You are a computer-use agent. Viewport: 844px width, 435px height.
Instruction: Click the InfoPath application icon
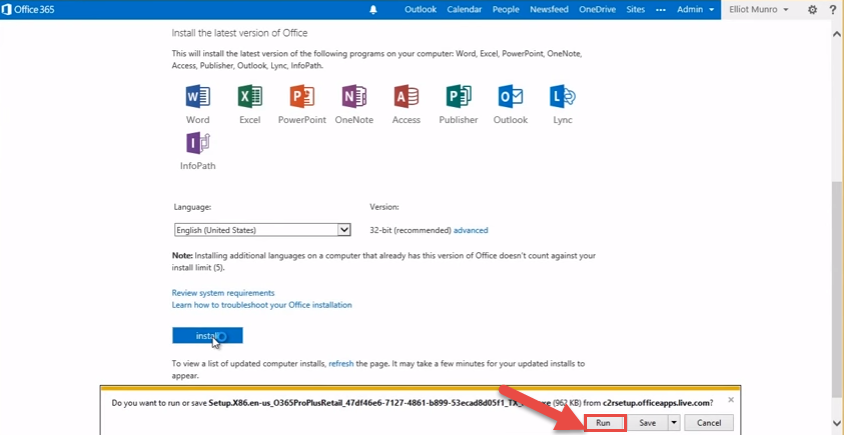pyautogui.click(x=198, y=143)
